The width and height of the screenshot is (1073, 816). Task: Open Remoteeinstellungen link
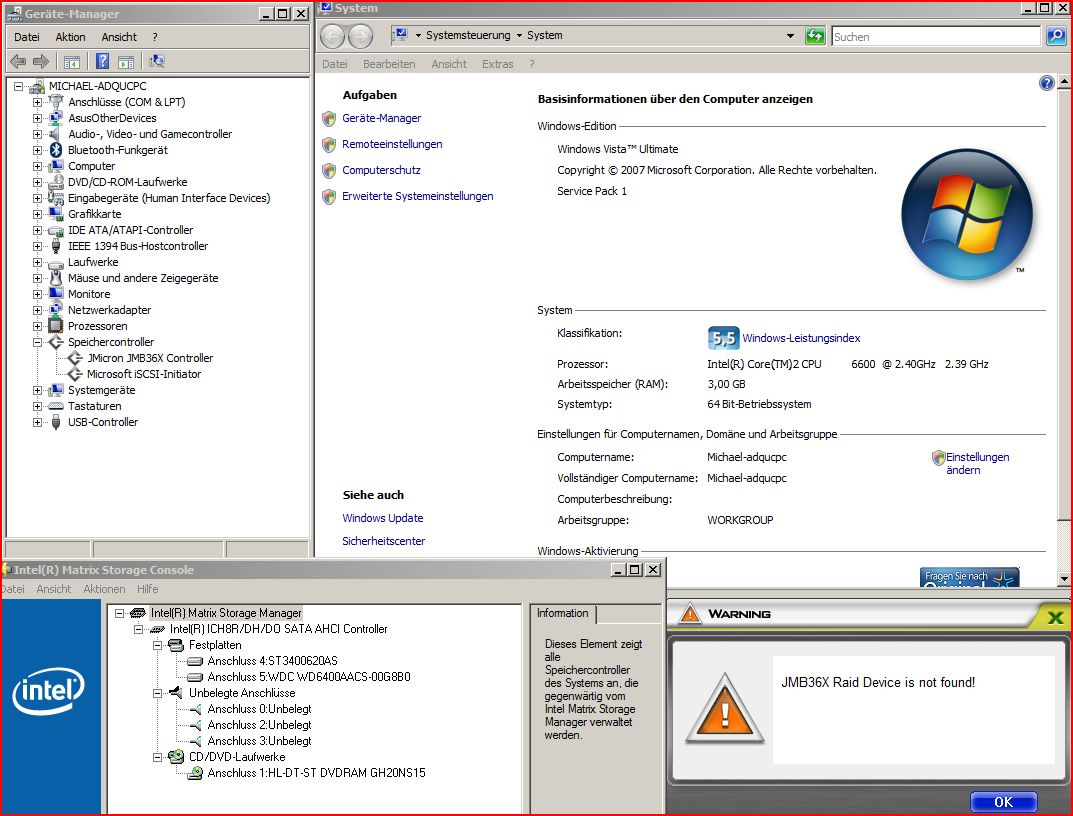click(392, 144)
